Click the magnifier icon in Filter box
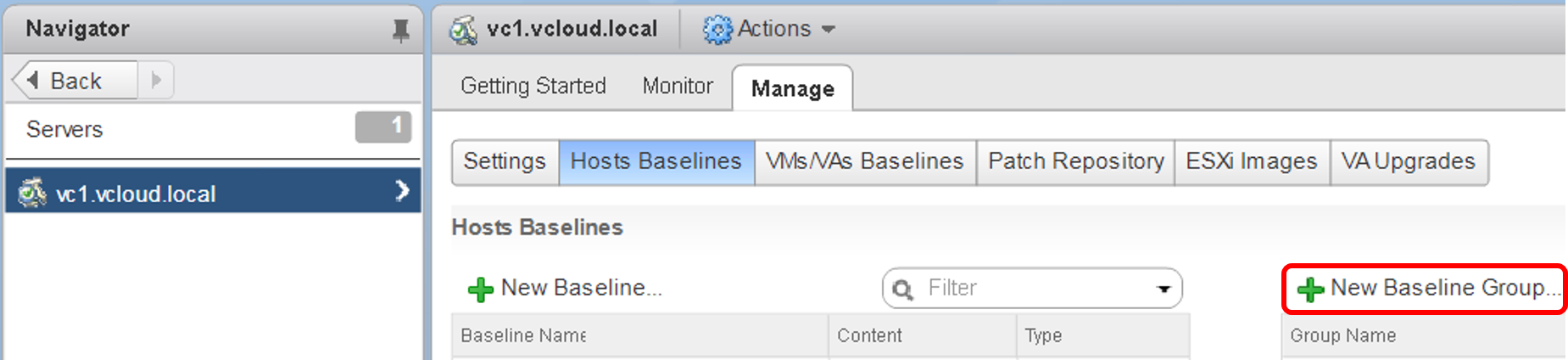This screenshot has height=360, width=1568. 903,290
